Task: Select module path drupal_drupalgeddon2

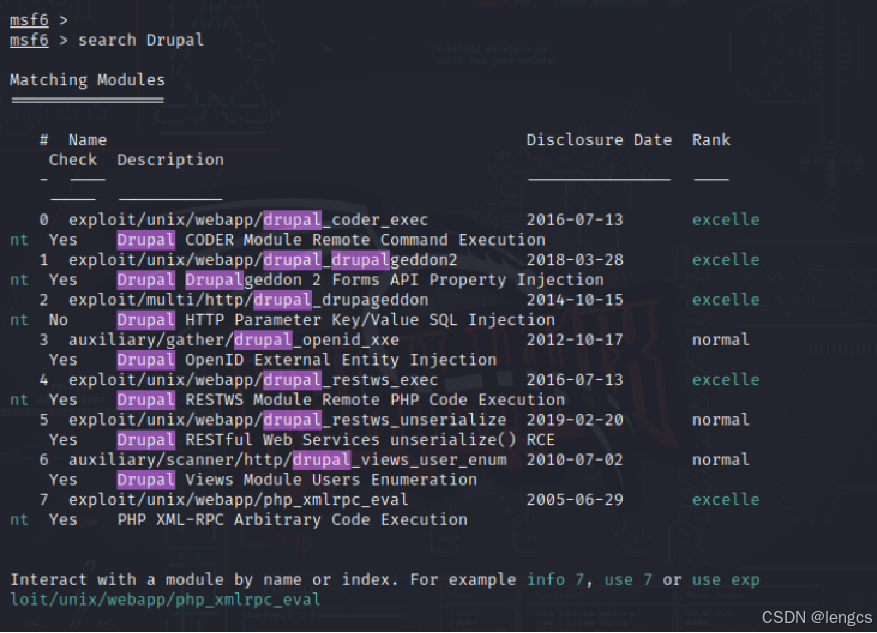Action: 263,260
